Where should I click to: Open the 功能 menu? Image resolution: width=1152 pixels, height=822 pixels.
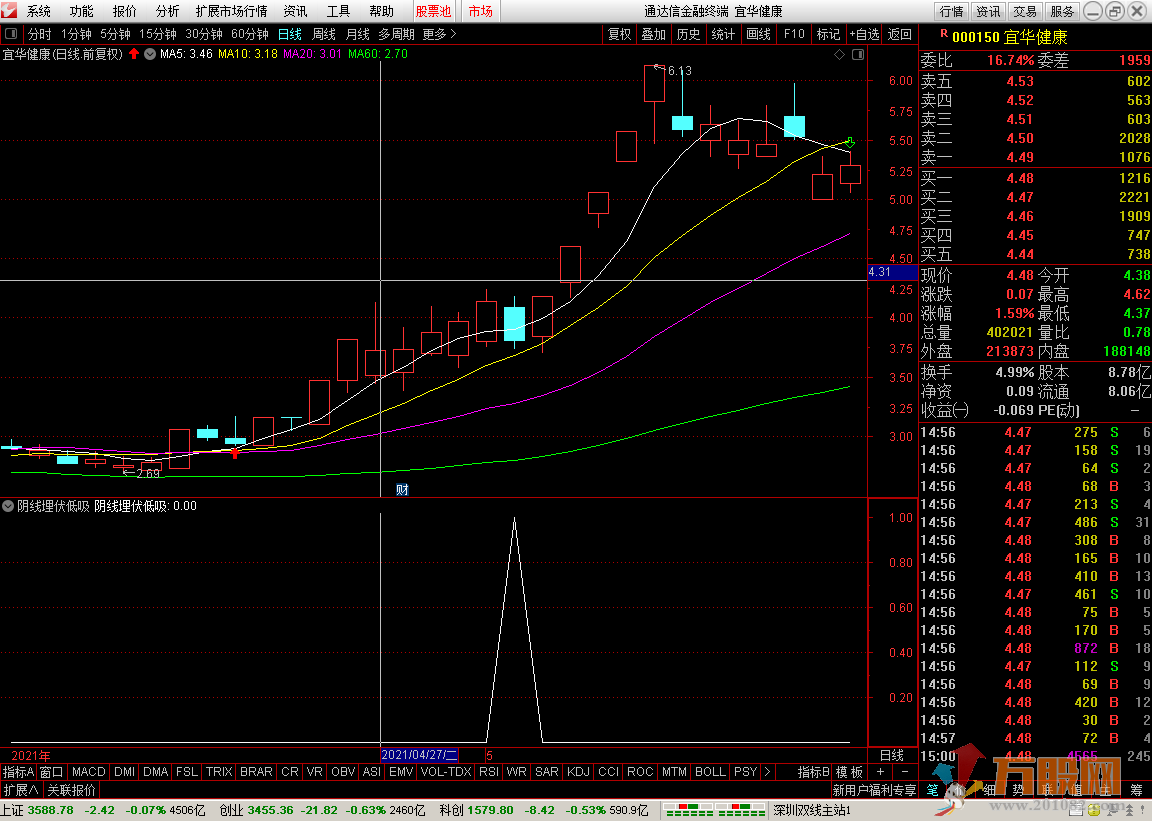point(82,11)
